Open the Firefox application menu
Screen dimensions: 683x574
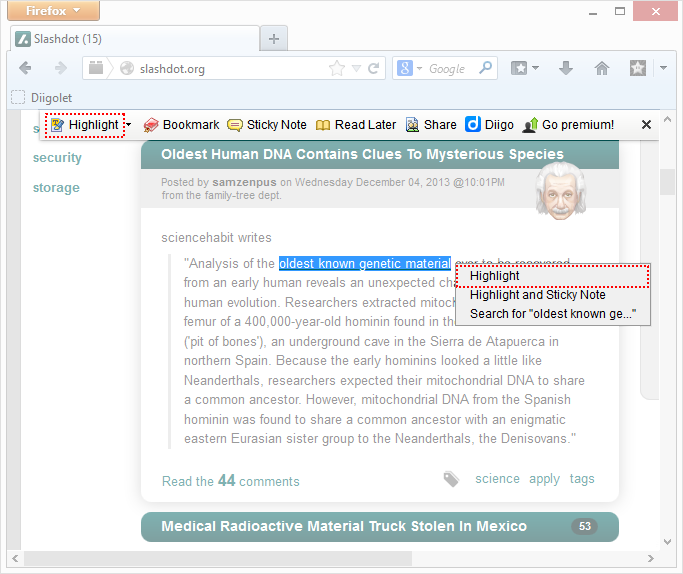53,10
